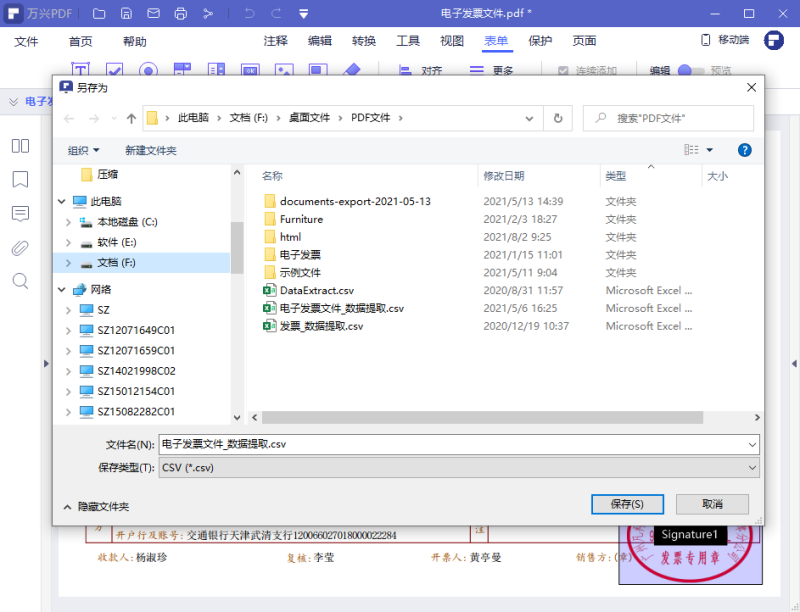The height and width of the screenshot is (612, 800).
Task: Open the 文件 menu
Action: (x=23, y=41)
